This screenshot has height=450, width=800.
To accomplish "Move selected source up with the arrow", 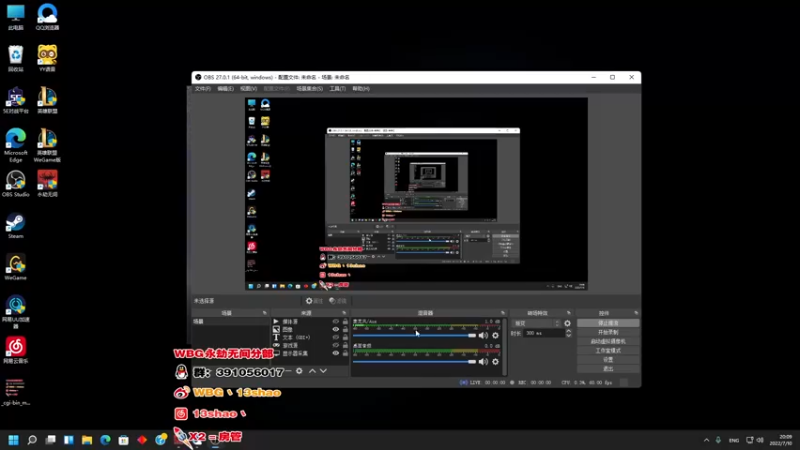I will (312, 371).
